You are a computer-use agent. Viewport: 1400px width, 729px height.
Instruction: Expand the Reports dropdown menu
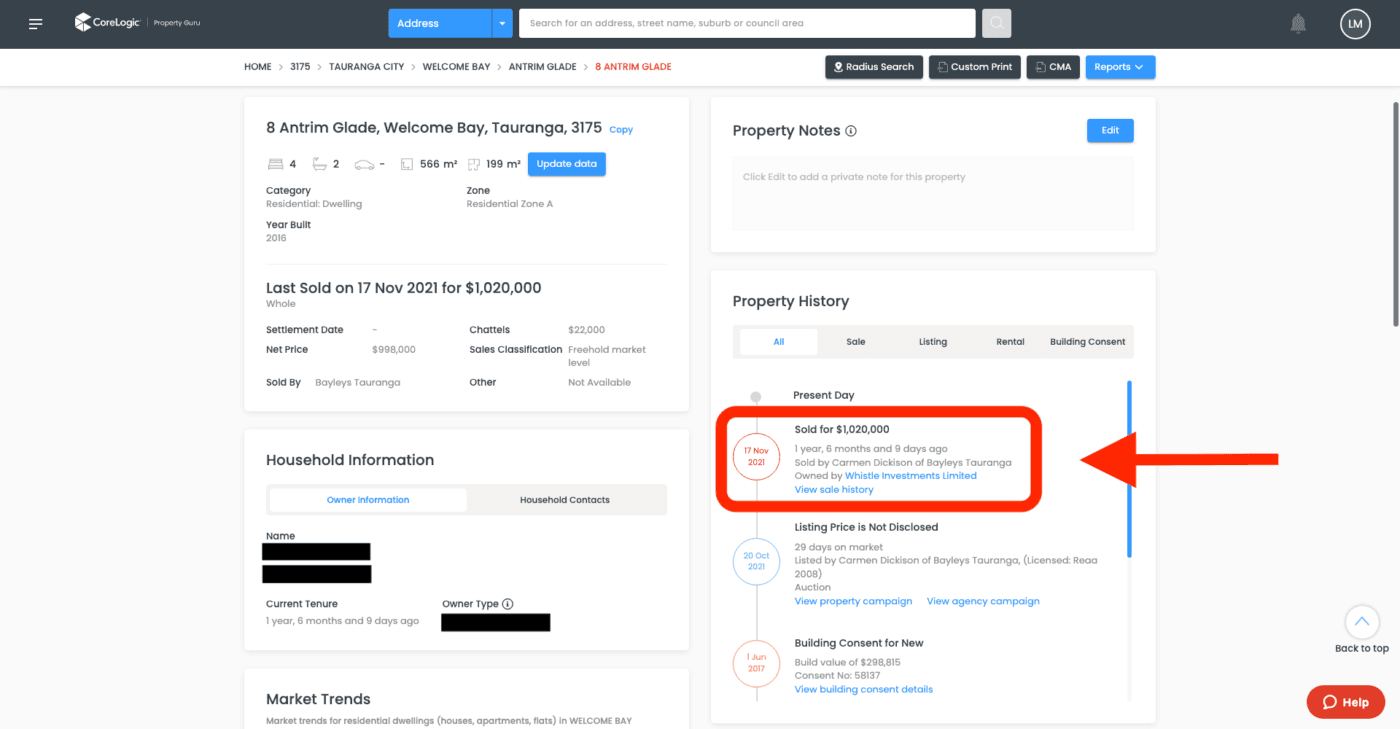(x=1119, y=67)
